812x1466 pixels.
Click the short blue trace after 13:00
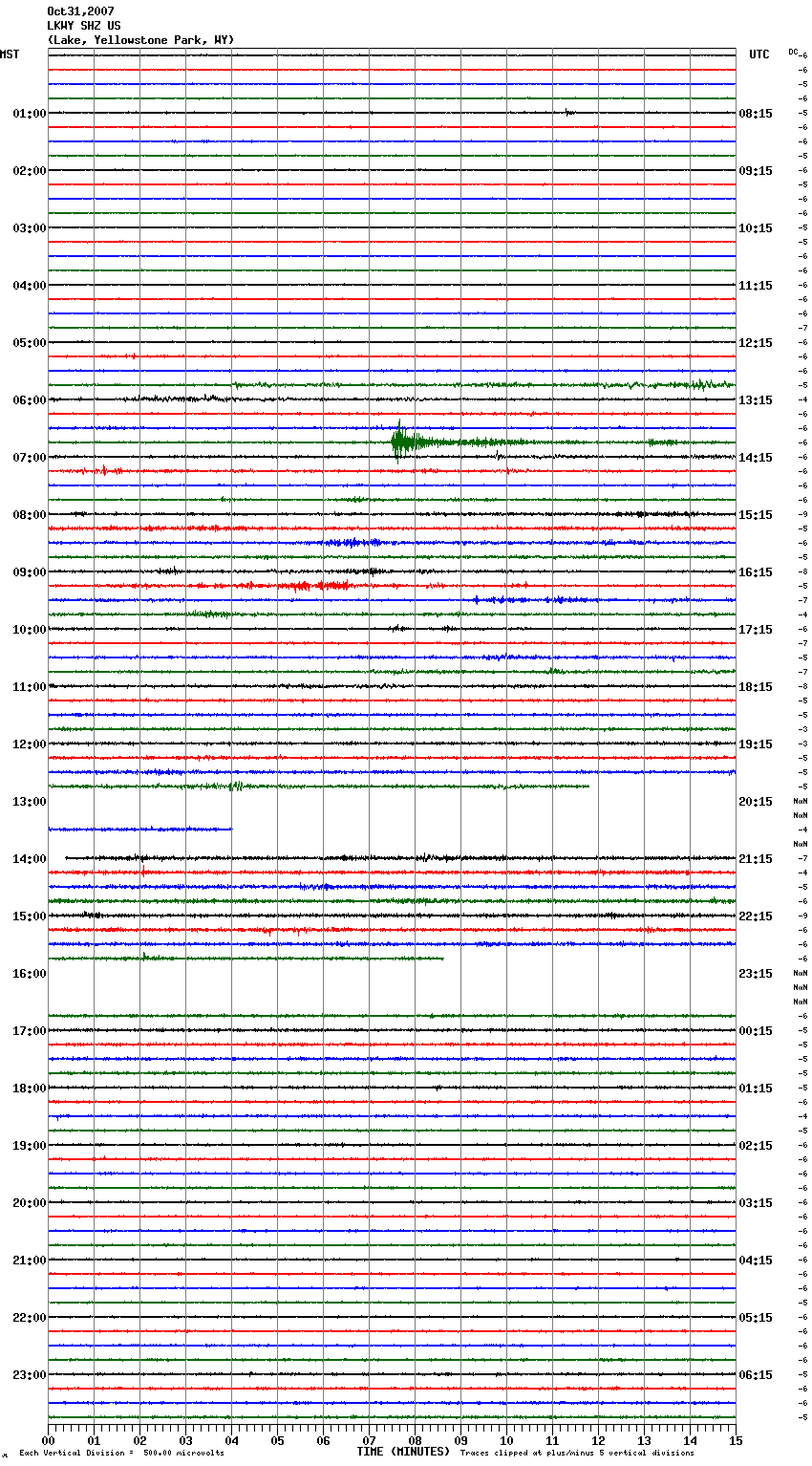[139, 829]
